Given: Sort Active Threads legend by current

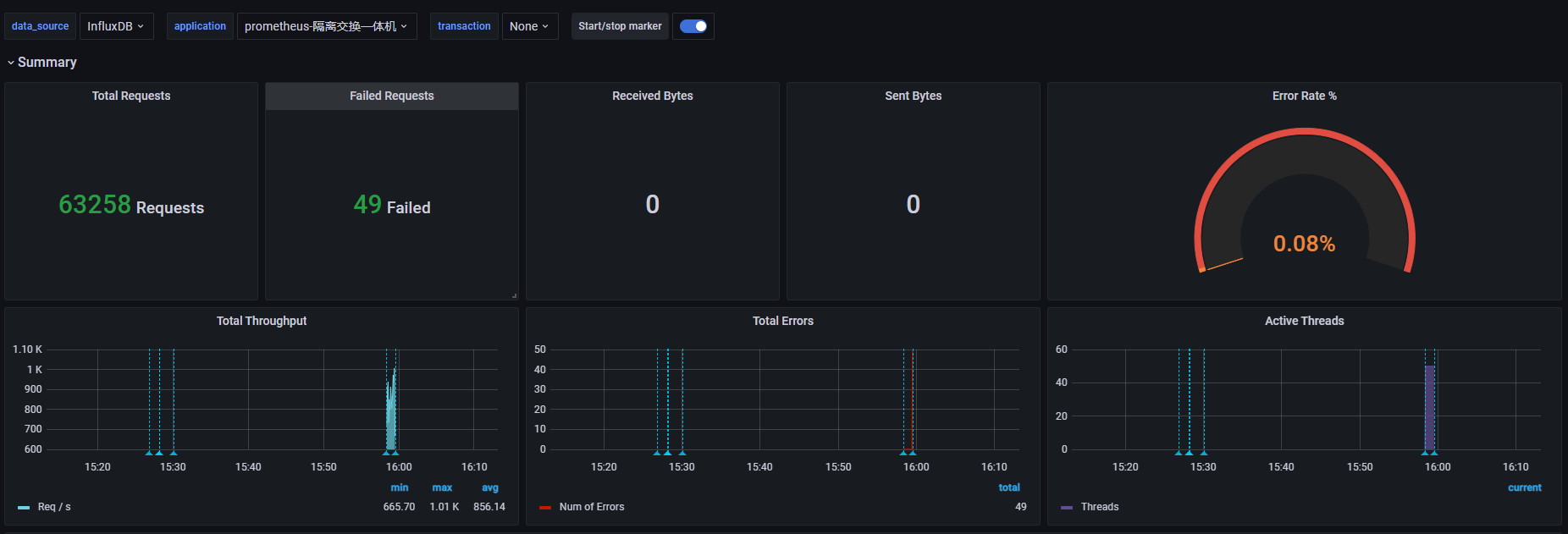Looking at the screenshot, I should tap(1525, 487).
